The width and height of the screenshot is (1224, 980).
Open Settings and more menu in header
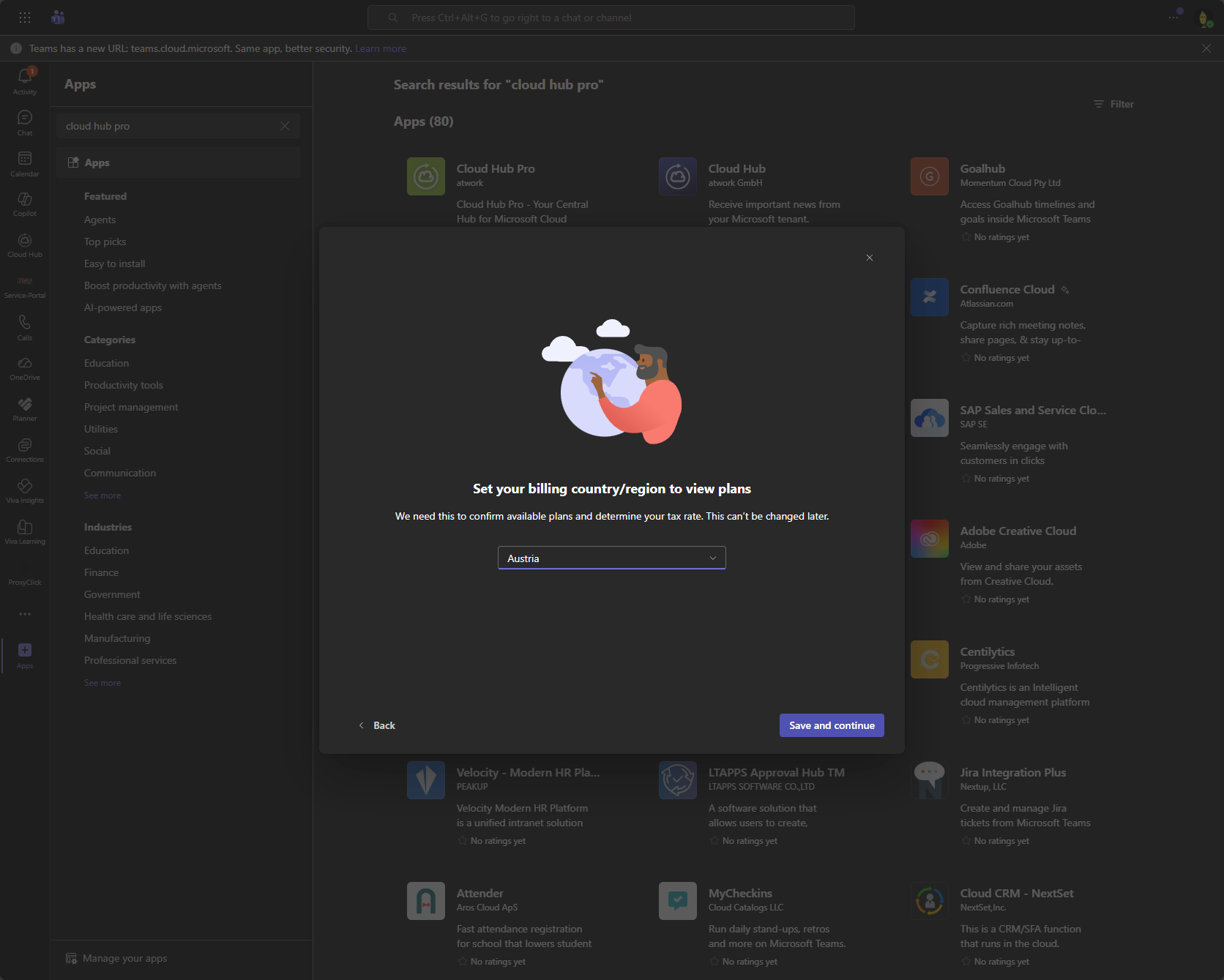(1174, 18)
